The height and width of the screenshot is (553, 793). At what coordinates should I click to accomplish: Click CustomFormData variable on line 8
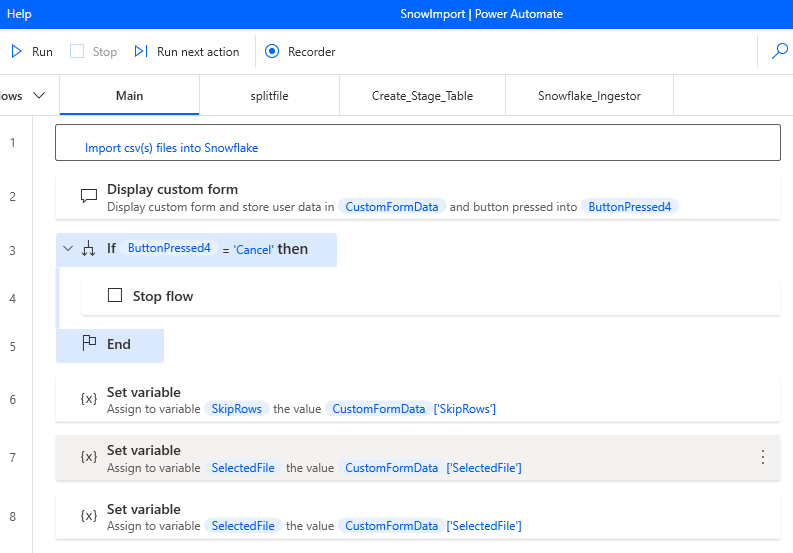click(391, 526)
